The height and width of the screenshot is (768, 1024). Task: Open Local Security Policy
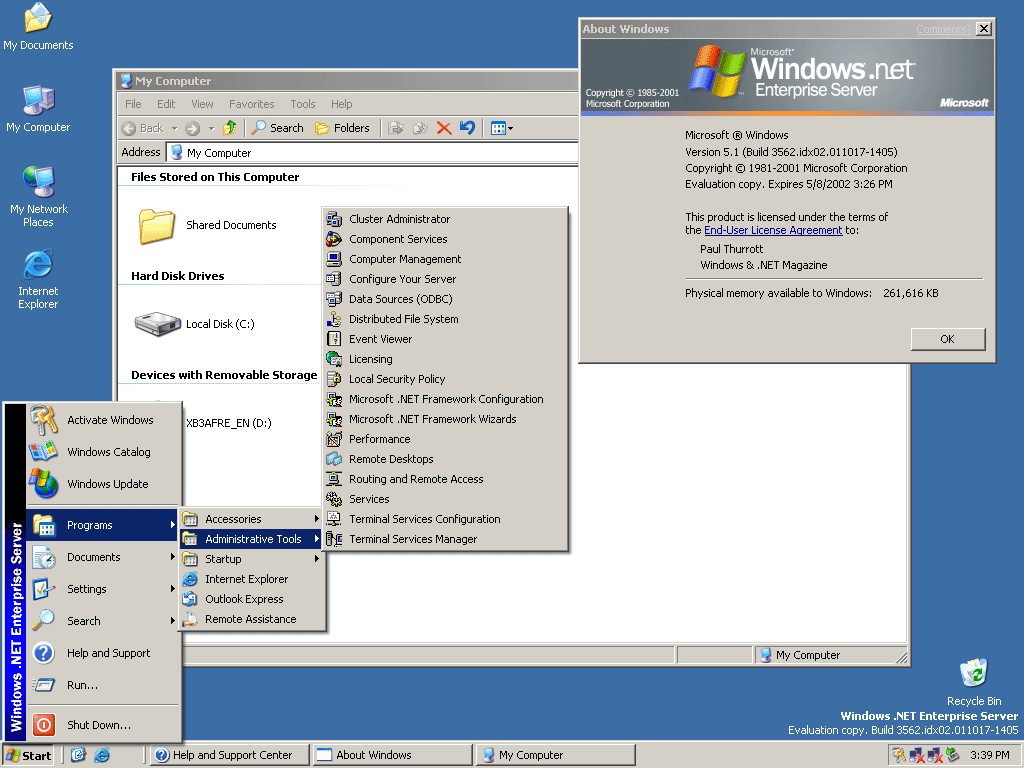point(445,379)
